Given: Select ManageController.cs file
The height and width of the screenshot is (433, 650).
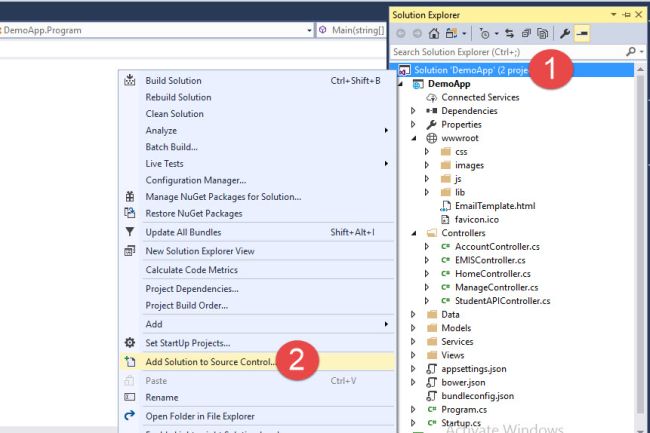Looking at the screenshot, I should pos(496,288).
